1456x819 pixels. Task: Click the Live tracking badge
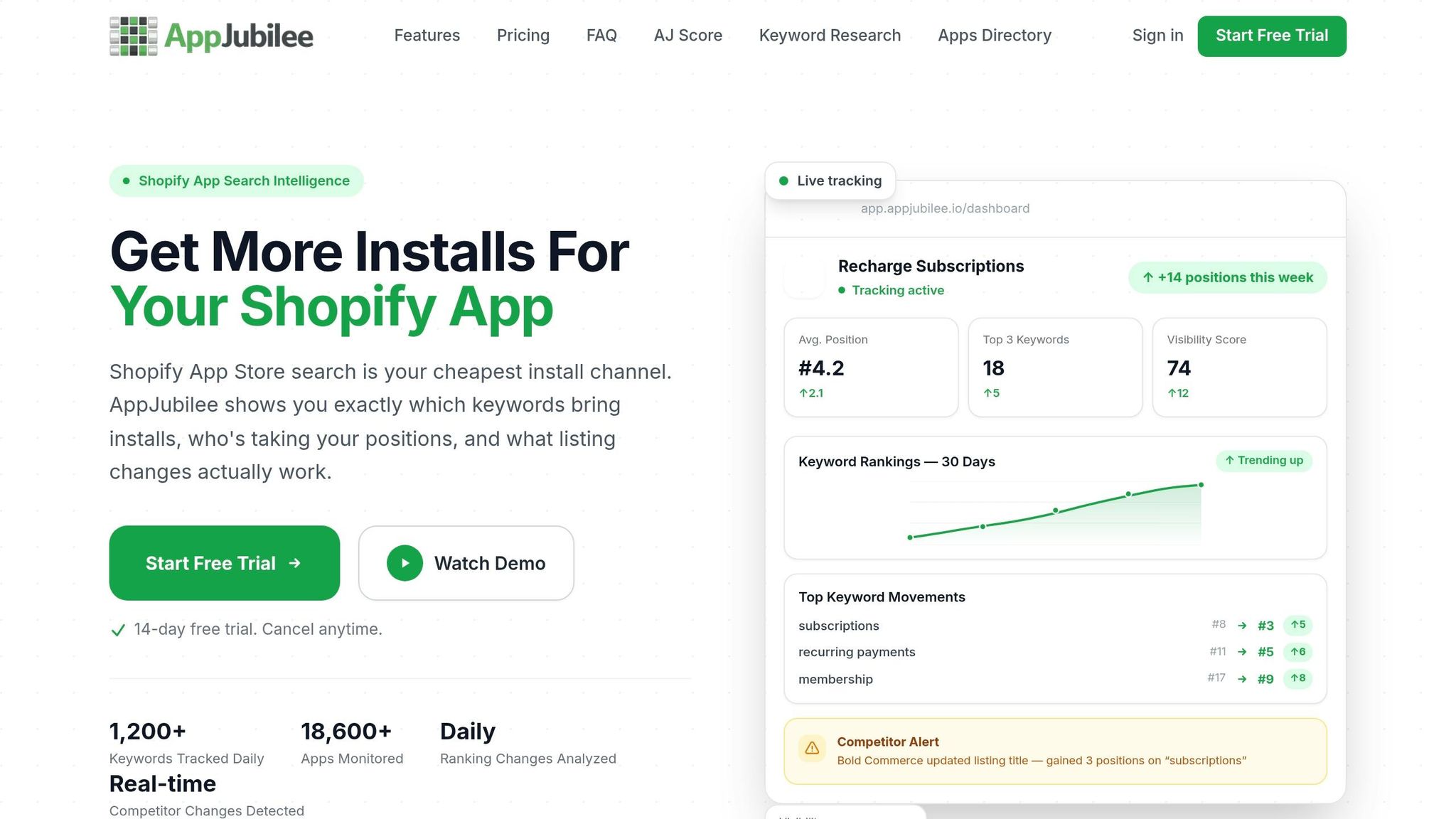830,181
